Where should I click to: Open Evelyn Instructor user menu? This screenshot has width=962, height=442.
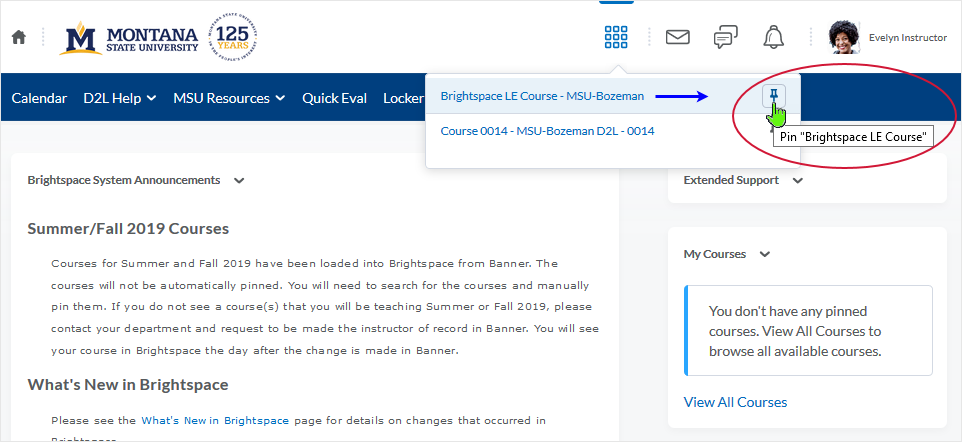click(x=907, y=37)
